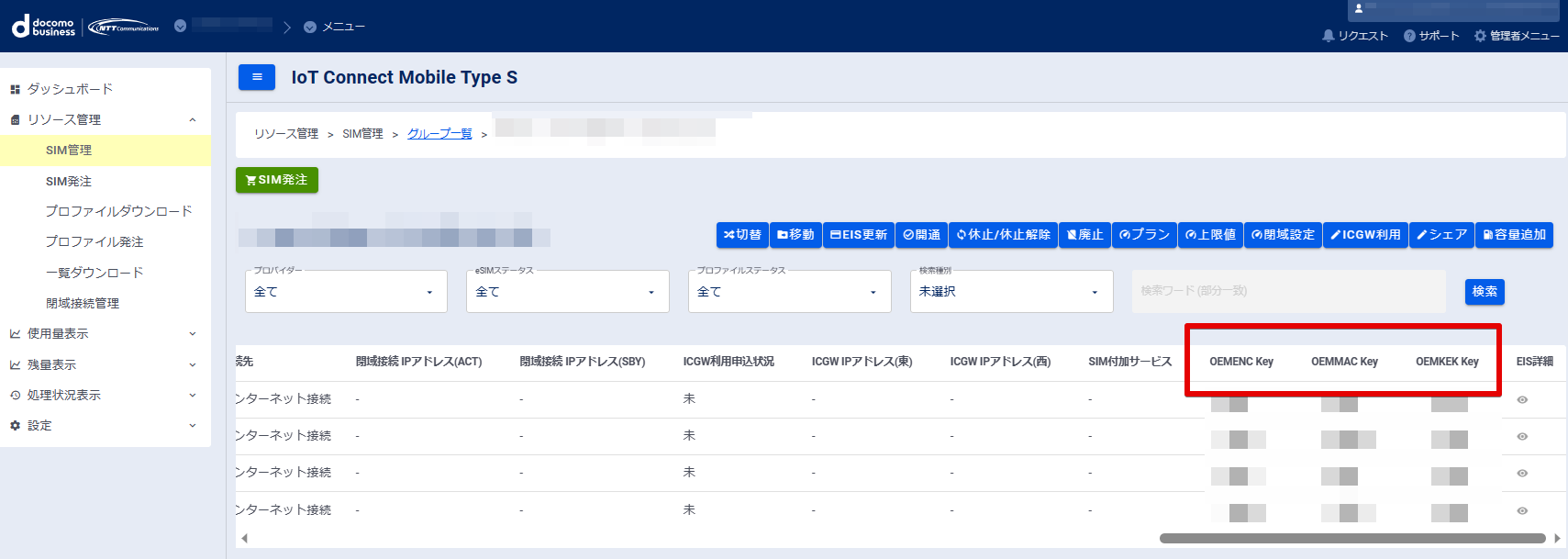Select SIM発注 in the sidebar

[x=69, y=182]
